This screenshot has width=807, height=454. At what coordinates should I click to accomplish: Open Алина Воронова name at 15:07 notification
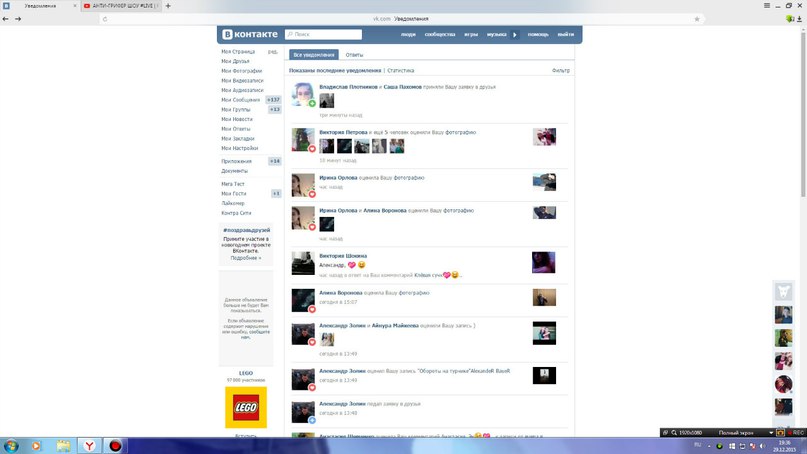[x=341, y=293]
